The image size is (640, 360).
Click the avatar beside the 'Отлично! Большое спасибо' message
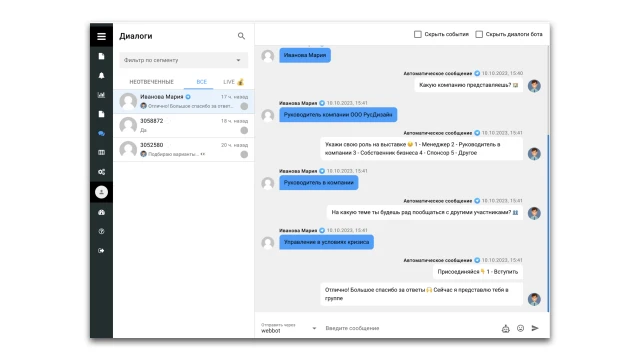(x=534, y=299)
